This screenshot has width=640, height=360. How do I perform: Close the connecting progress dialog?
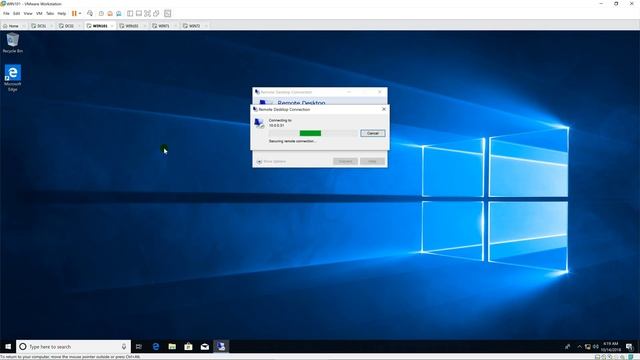[384, 109]
